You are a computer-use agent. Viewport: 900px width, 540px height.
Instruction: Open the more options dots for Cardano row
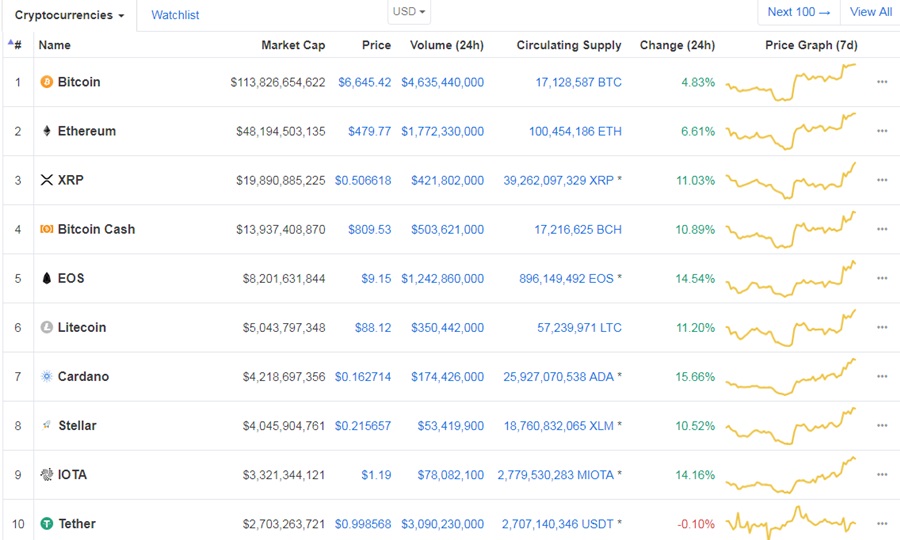click(882, 376)
